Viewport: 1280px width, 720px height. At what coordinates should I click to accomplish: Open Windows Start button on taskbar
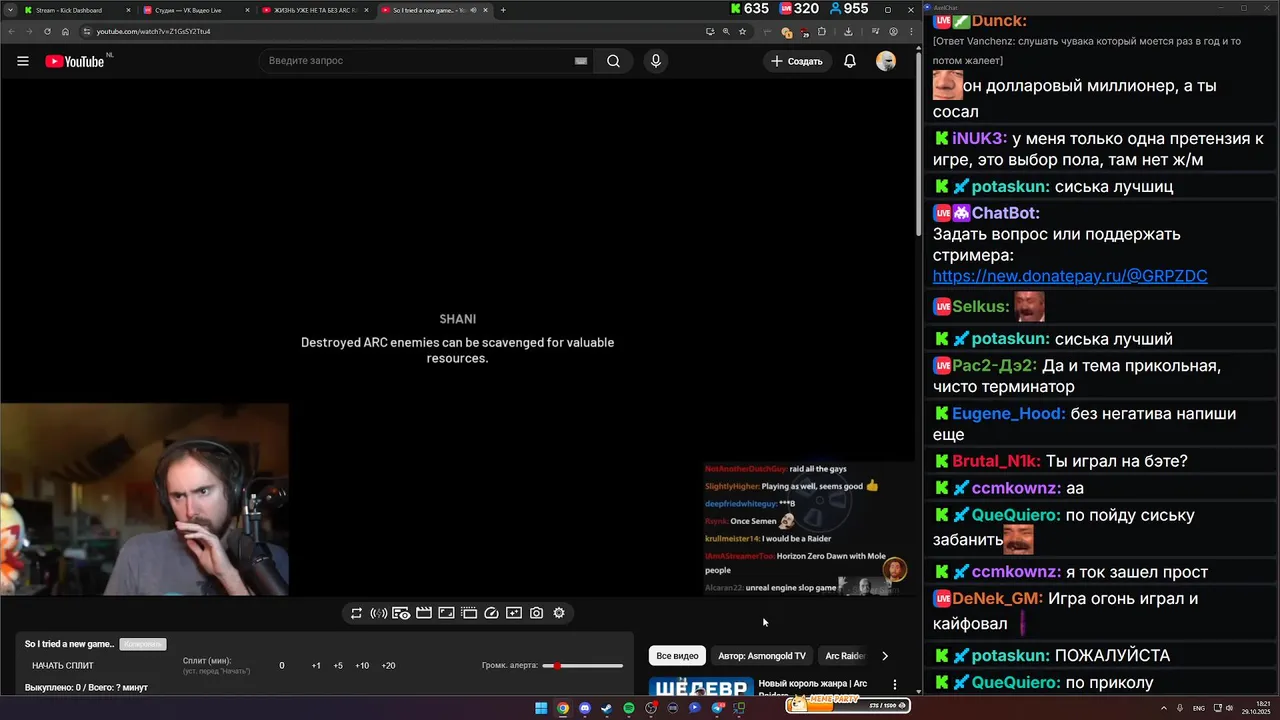point(541,708)
